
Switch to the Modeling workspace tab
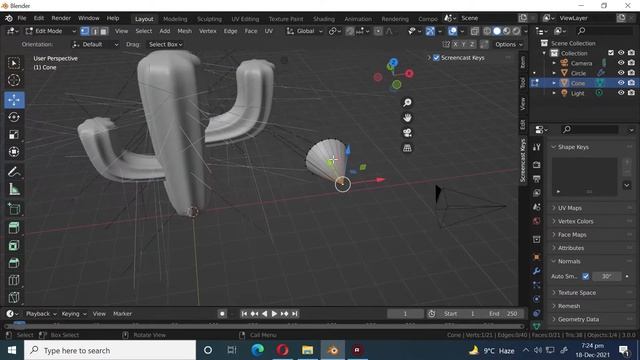[175, 19]
